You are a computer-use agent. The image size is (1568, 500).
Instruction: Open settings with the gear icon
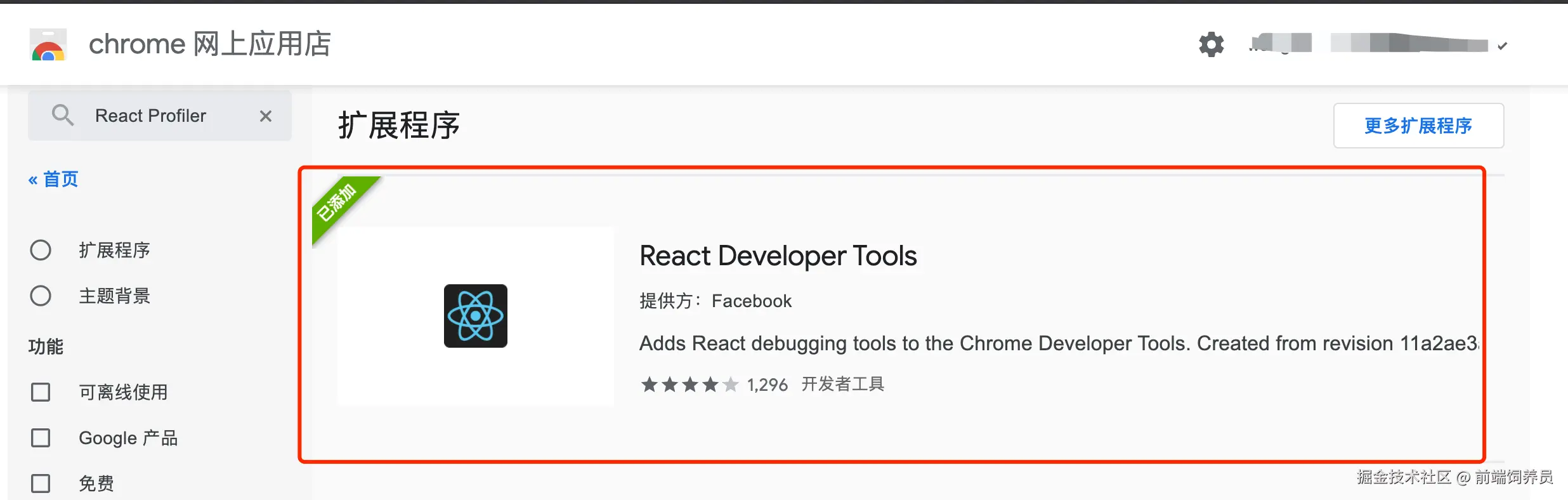(1211, 44)
